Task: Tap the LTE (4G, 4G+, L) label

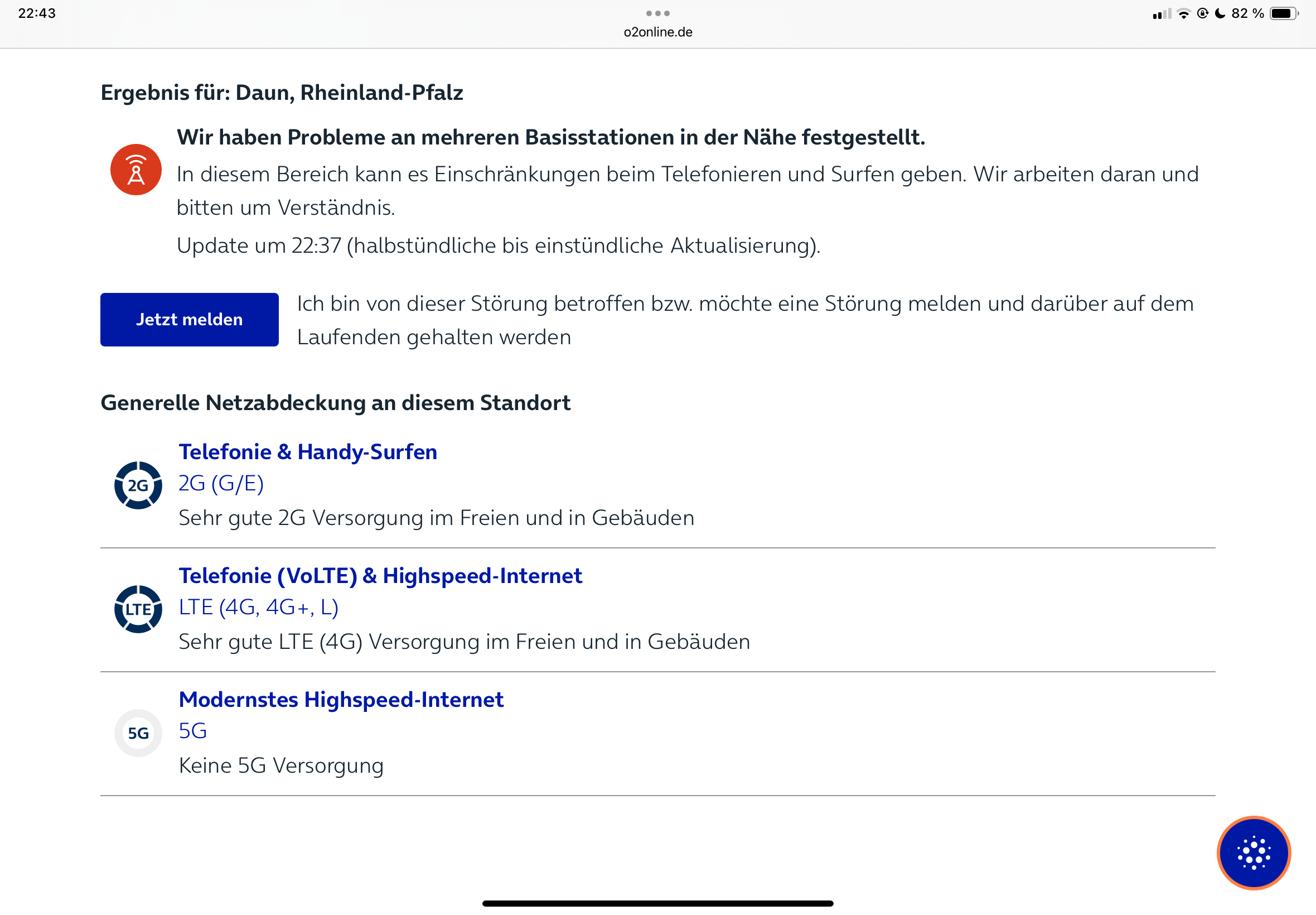Action: 258,607
